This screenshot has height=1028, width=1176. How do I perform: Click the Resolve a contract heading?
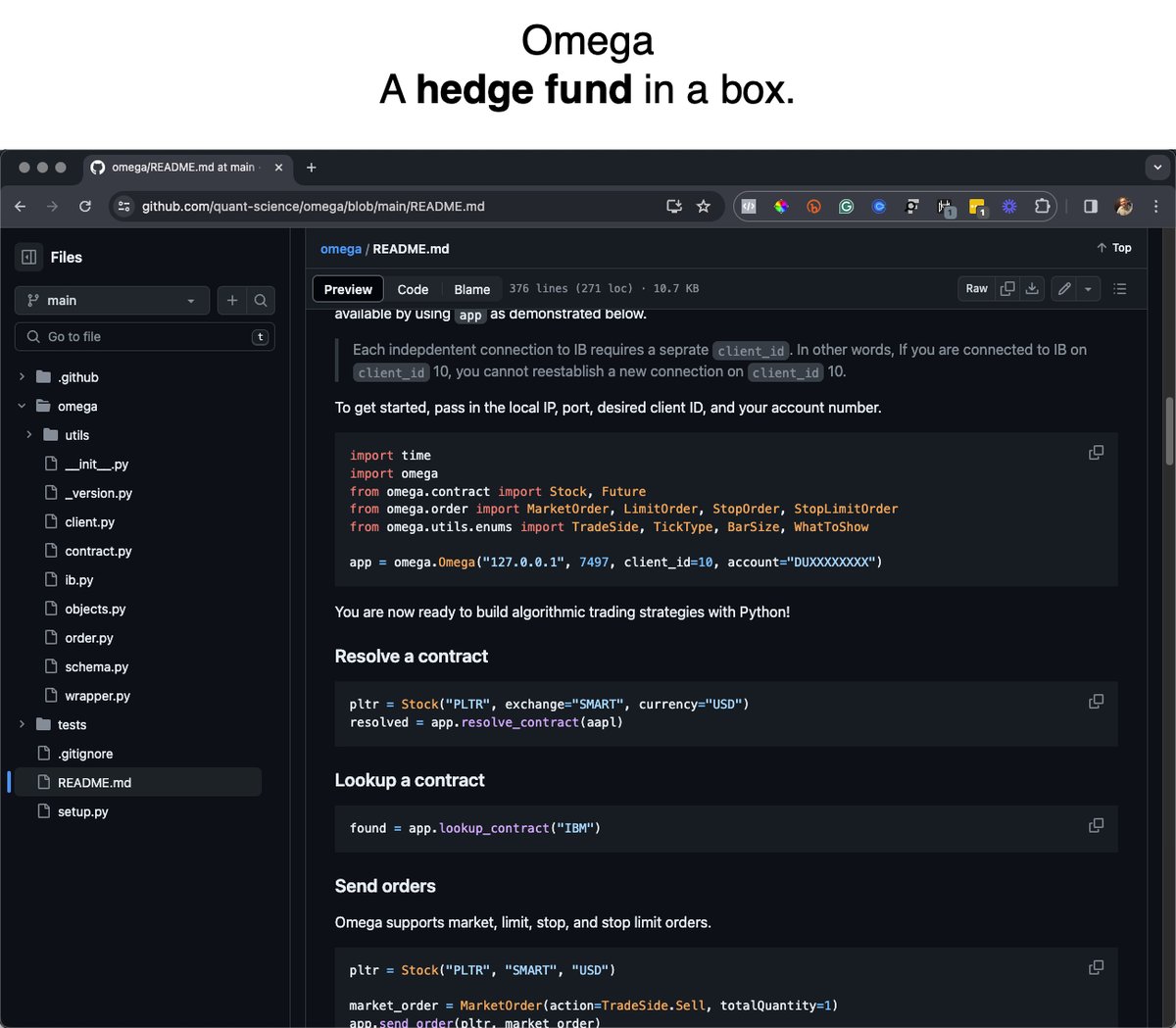(x=412, y=657)
